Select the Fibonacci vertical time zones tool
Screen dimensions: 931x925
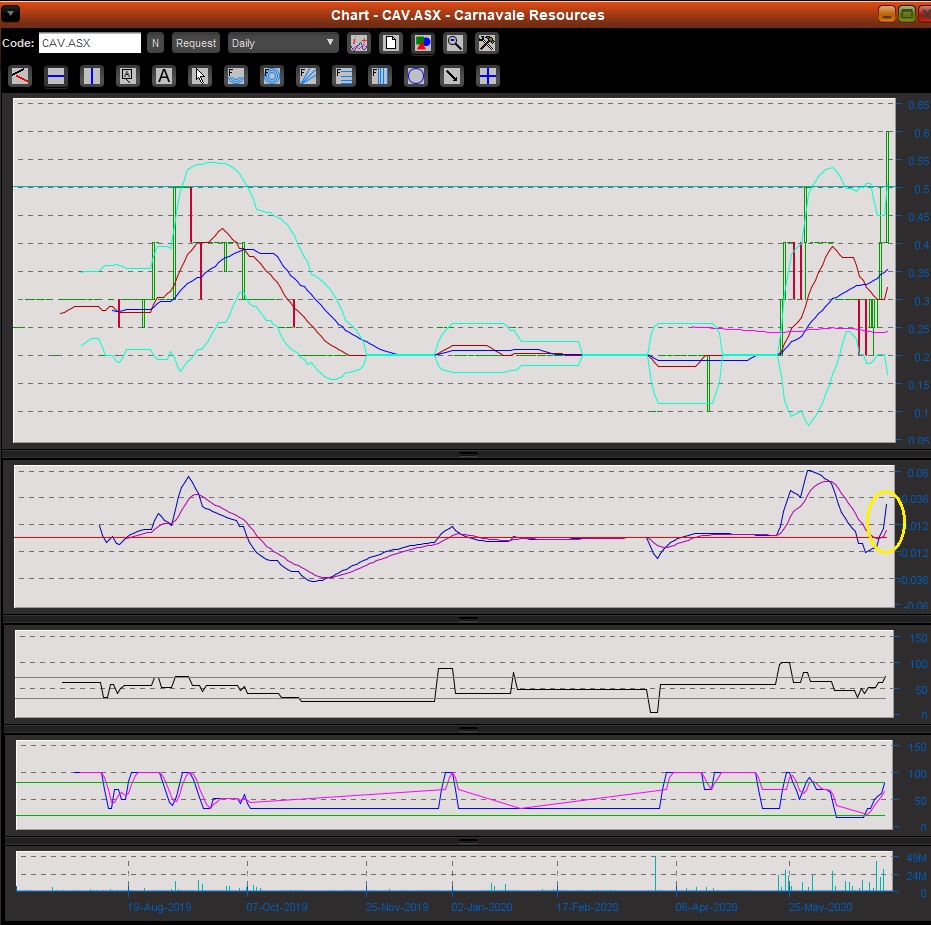pyautogui.click(x=380, y=76)
